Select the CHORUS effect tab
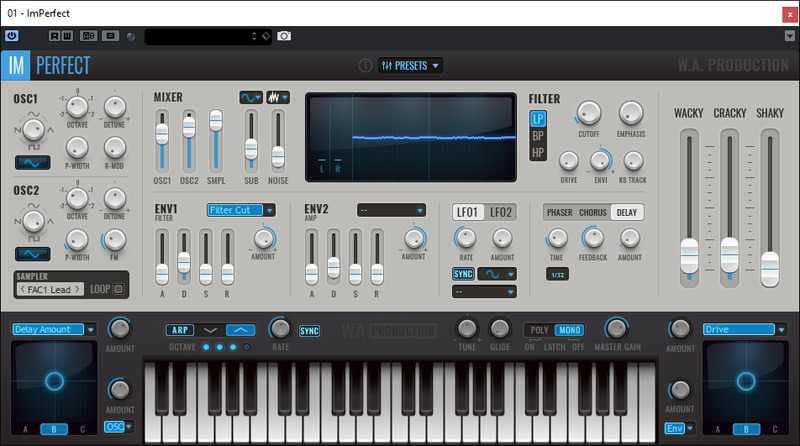 click(x=593, y=212)
